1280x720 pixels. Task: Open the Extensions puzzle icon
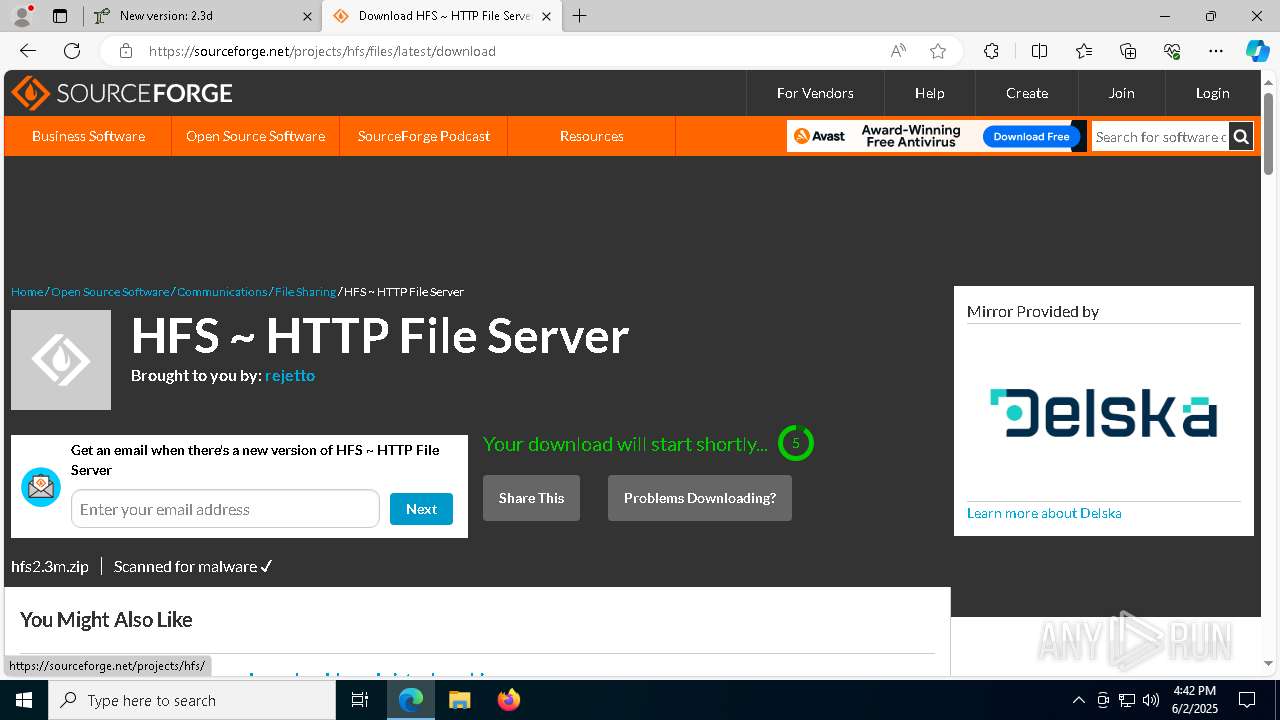[991, 51]
